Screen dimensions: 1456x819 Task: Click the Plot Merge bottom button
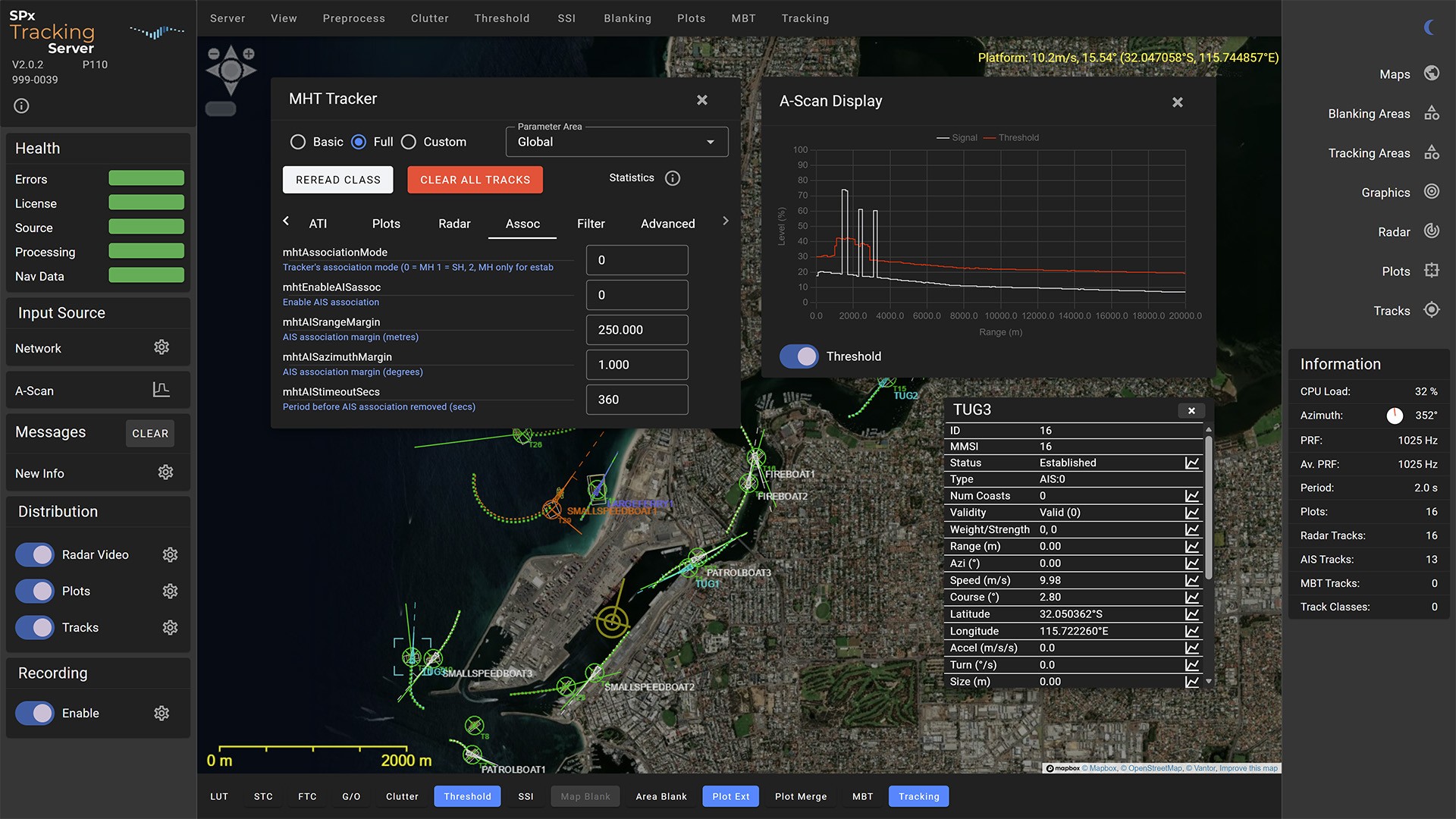point(801,796)
